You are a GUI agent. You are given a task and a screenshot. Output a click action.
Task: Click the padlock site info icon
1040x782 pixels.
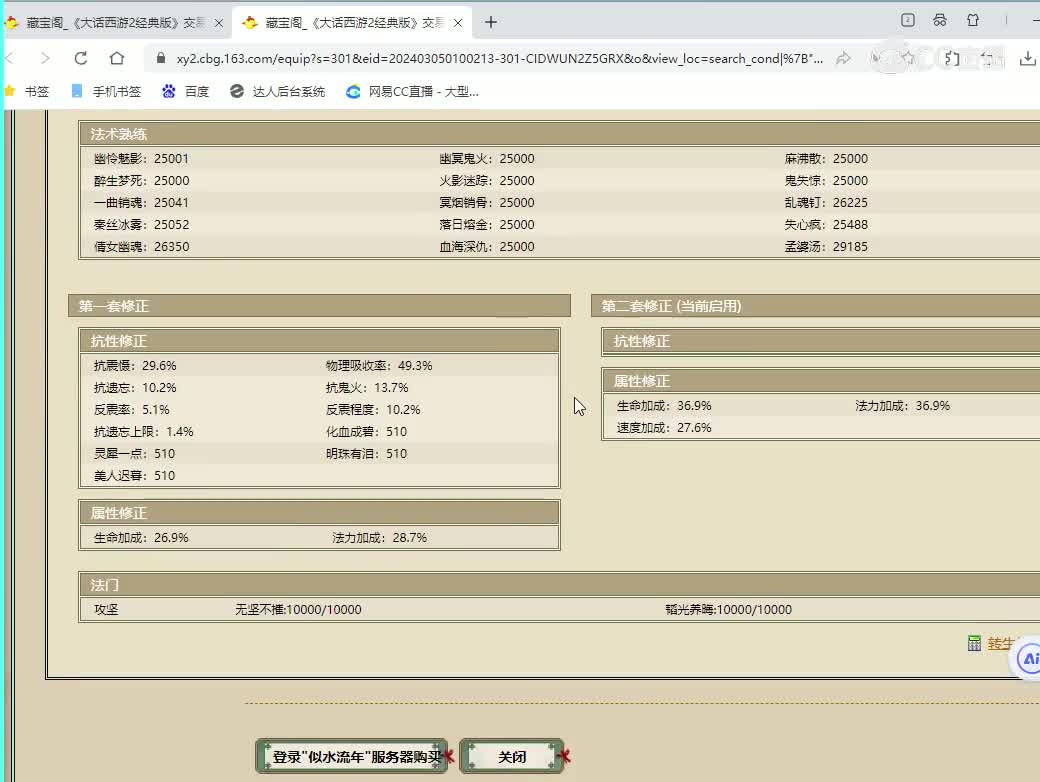(161, 58)
